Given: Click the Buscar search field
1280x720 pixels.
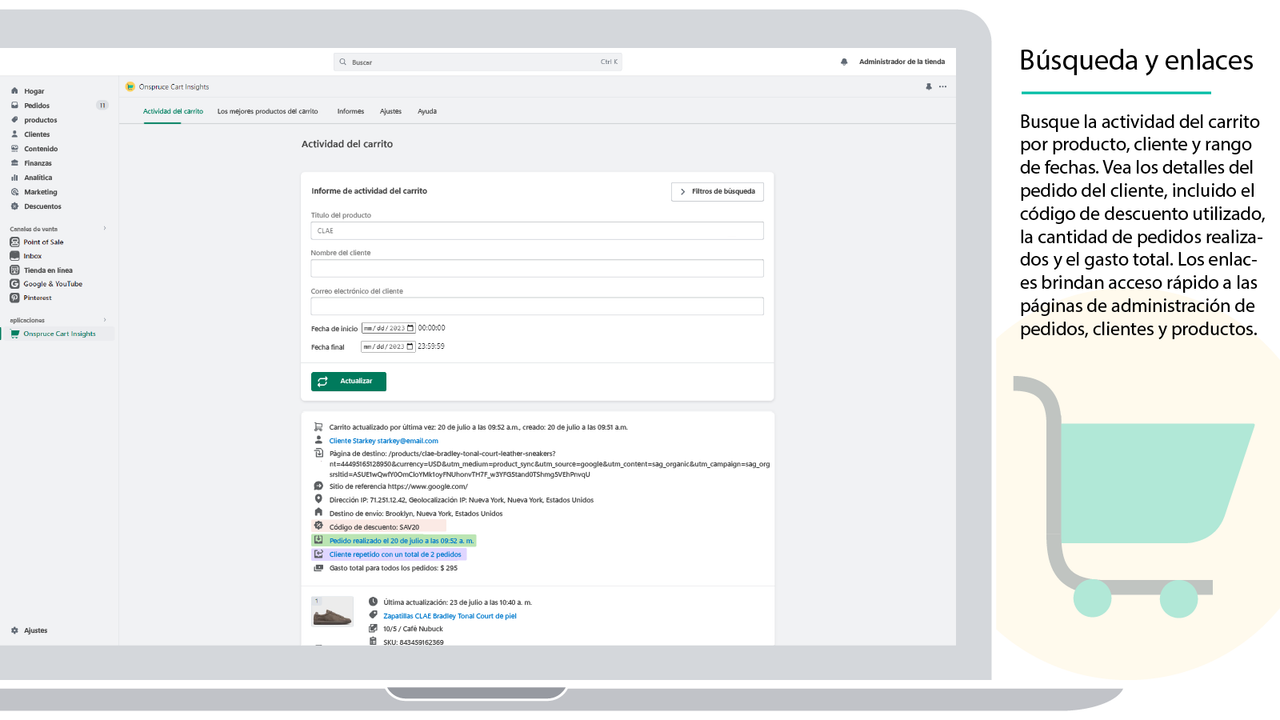Looking at the screenshot, I should [478, 62].
